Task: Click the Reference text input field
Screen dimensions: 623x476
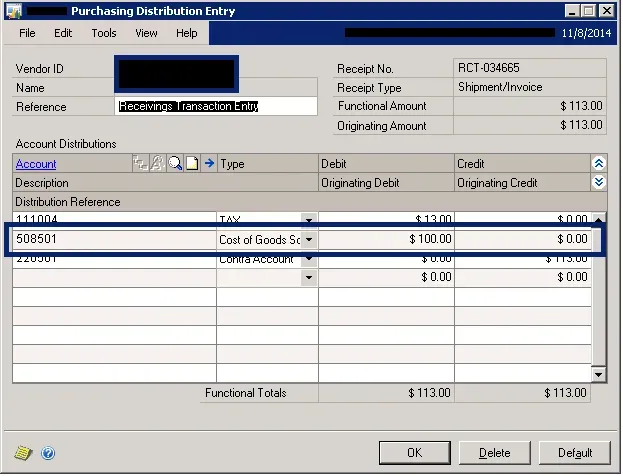Action: (x=216, y=106)
